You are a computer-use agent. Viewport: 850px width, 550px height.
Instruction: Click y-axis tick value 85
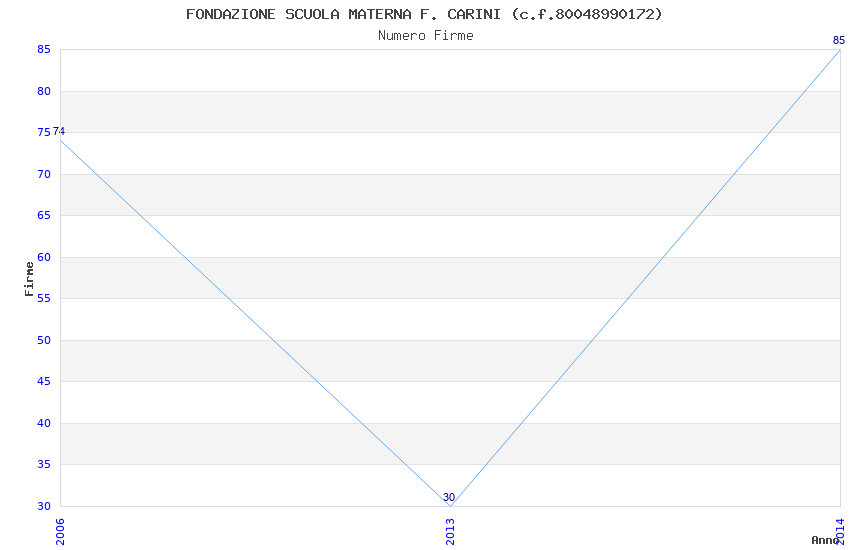click(44, 49)
